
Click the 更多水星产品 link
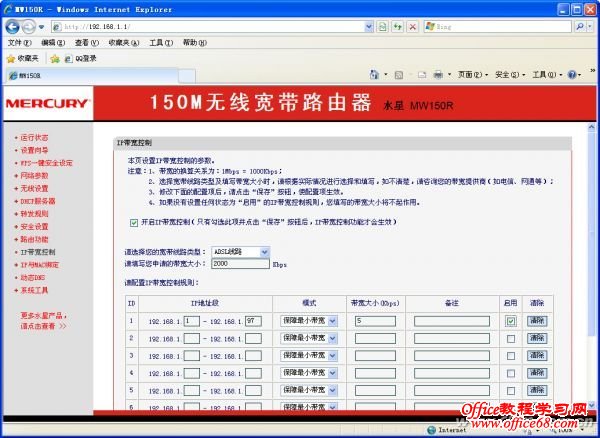pyautogui.click(x=44, y=321)
